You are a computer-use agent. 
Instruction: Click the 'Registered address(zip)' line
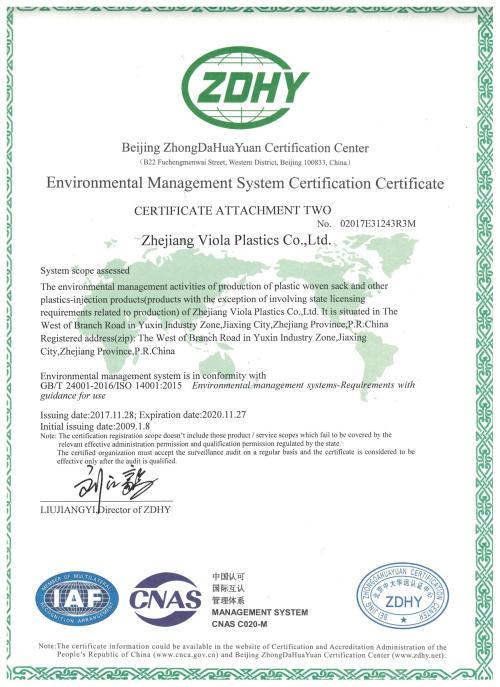tap(203, 338)
